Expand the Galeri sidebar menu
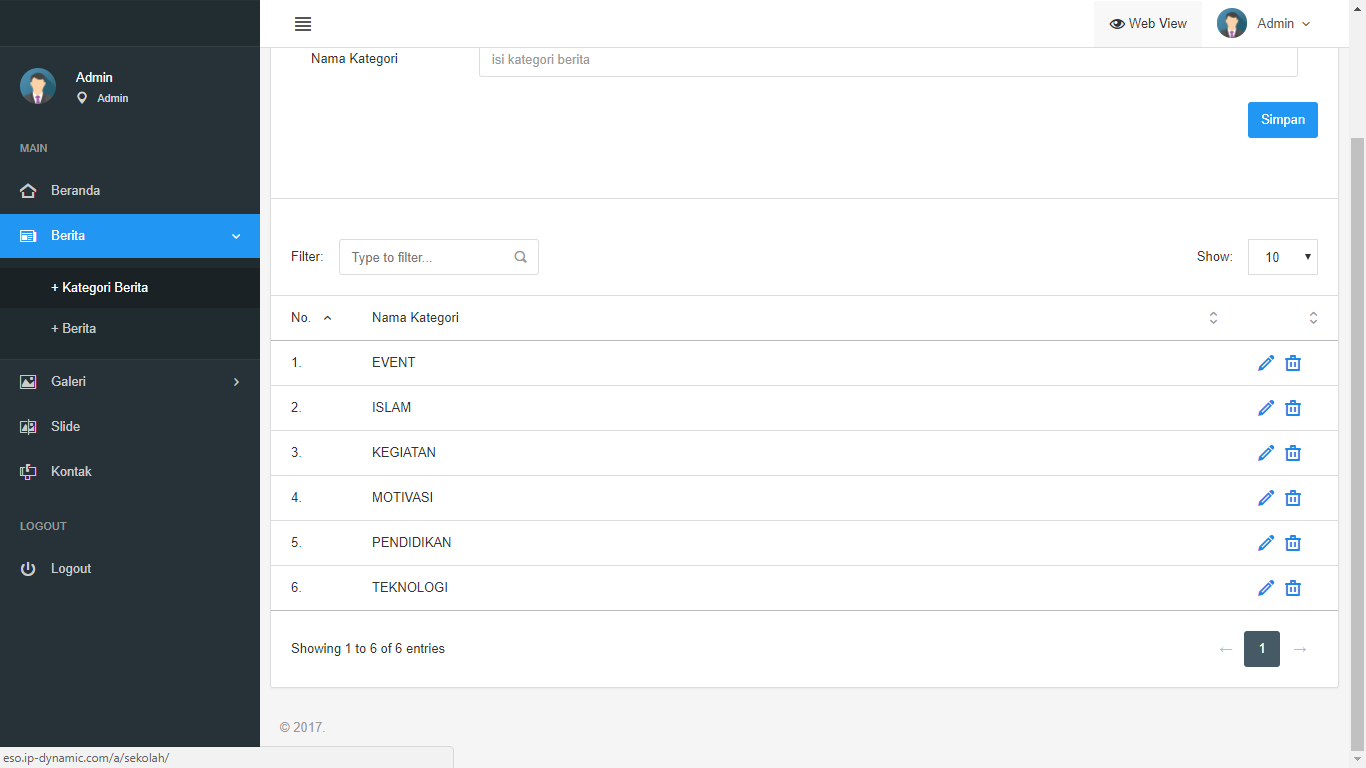The image size is (1366, 768). [x=129, y=381]
